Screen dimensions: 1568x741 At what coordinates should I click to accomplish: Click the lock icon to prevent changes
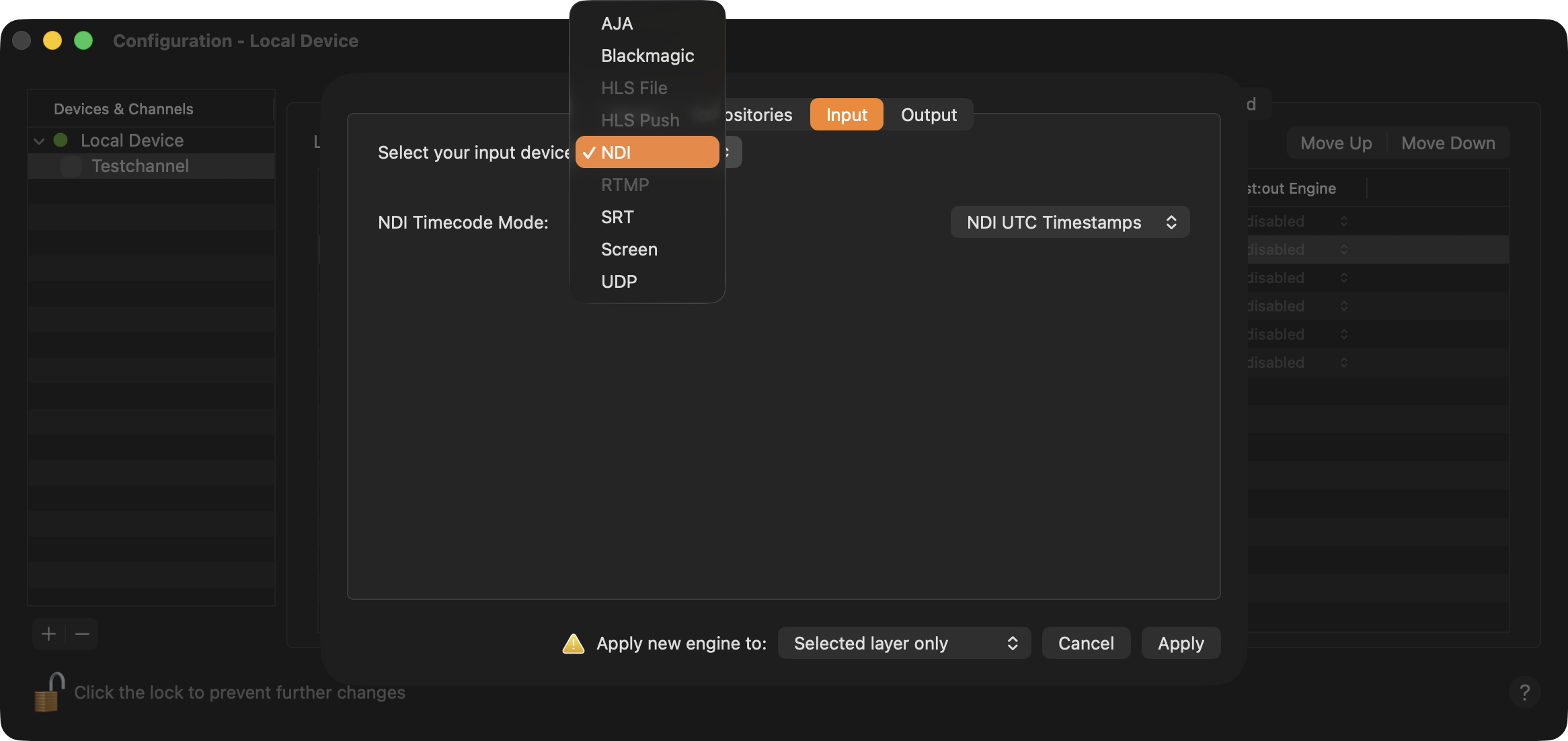(49, 692)
